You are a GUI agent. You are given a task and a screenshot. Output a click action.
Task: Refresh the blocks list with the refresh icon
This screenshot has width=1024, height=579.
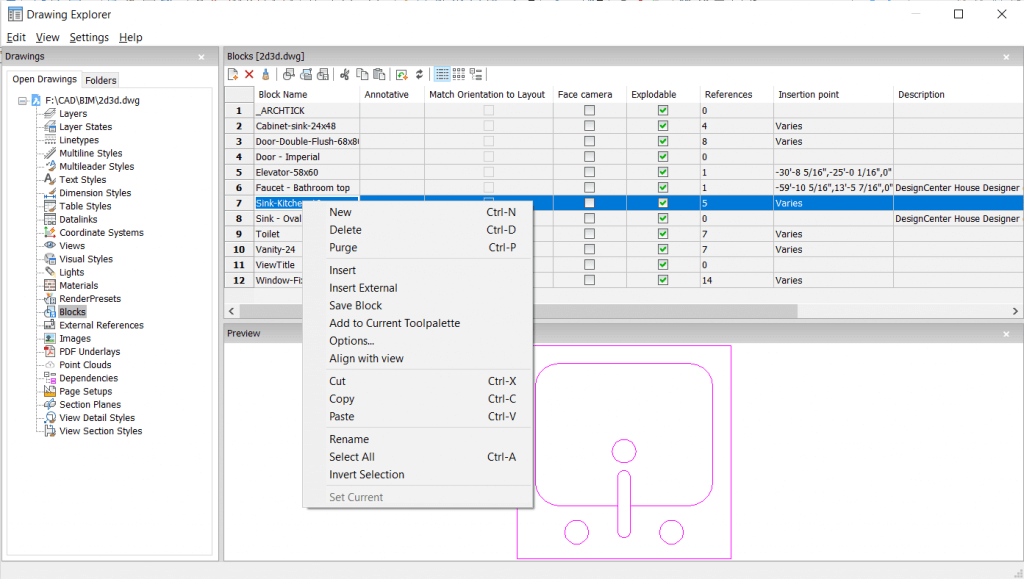pos(420,74)
